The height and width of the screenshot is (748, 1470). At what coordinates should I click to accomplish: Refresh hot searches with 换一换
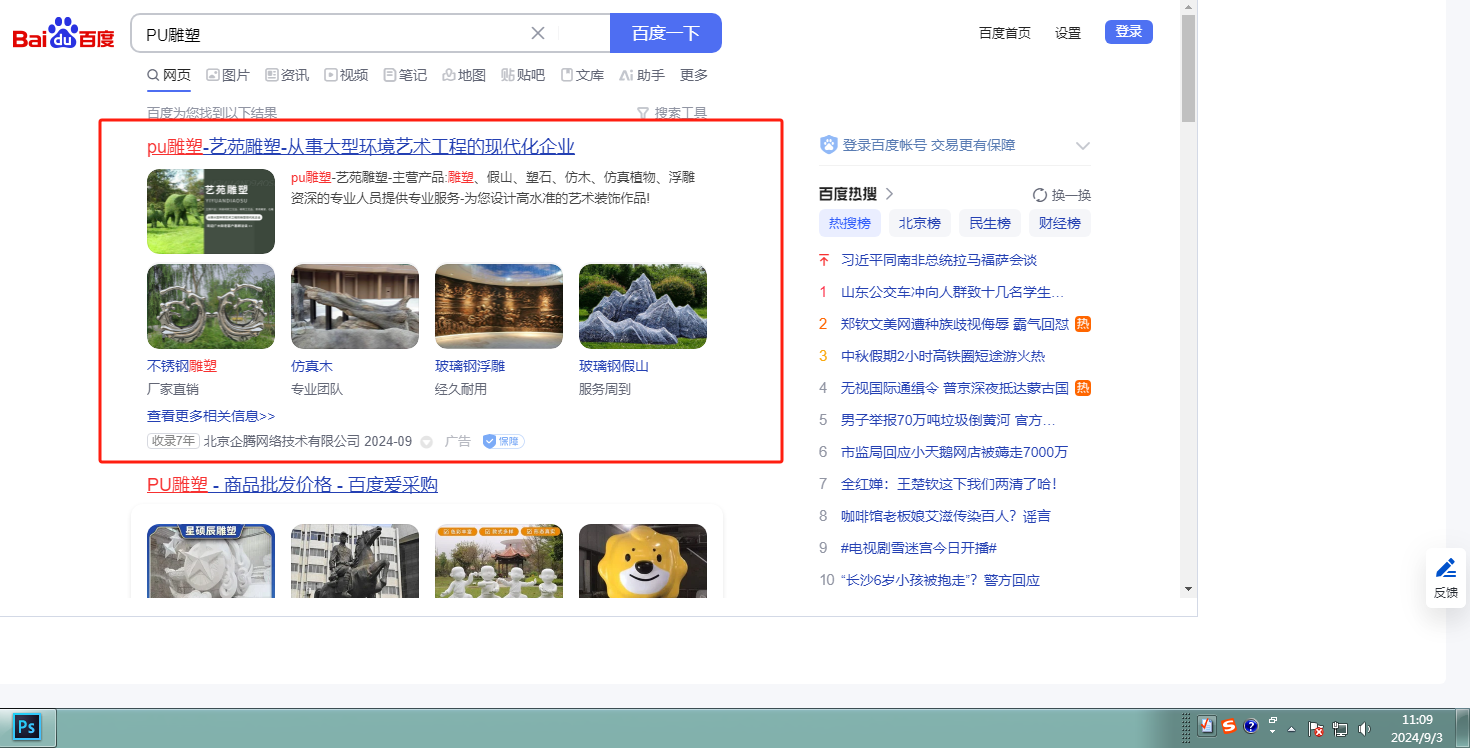pos(1062,195)
